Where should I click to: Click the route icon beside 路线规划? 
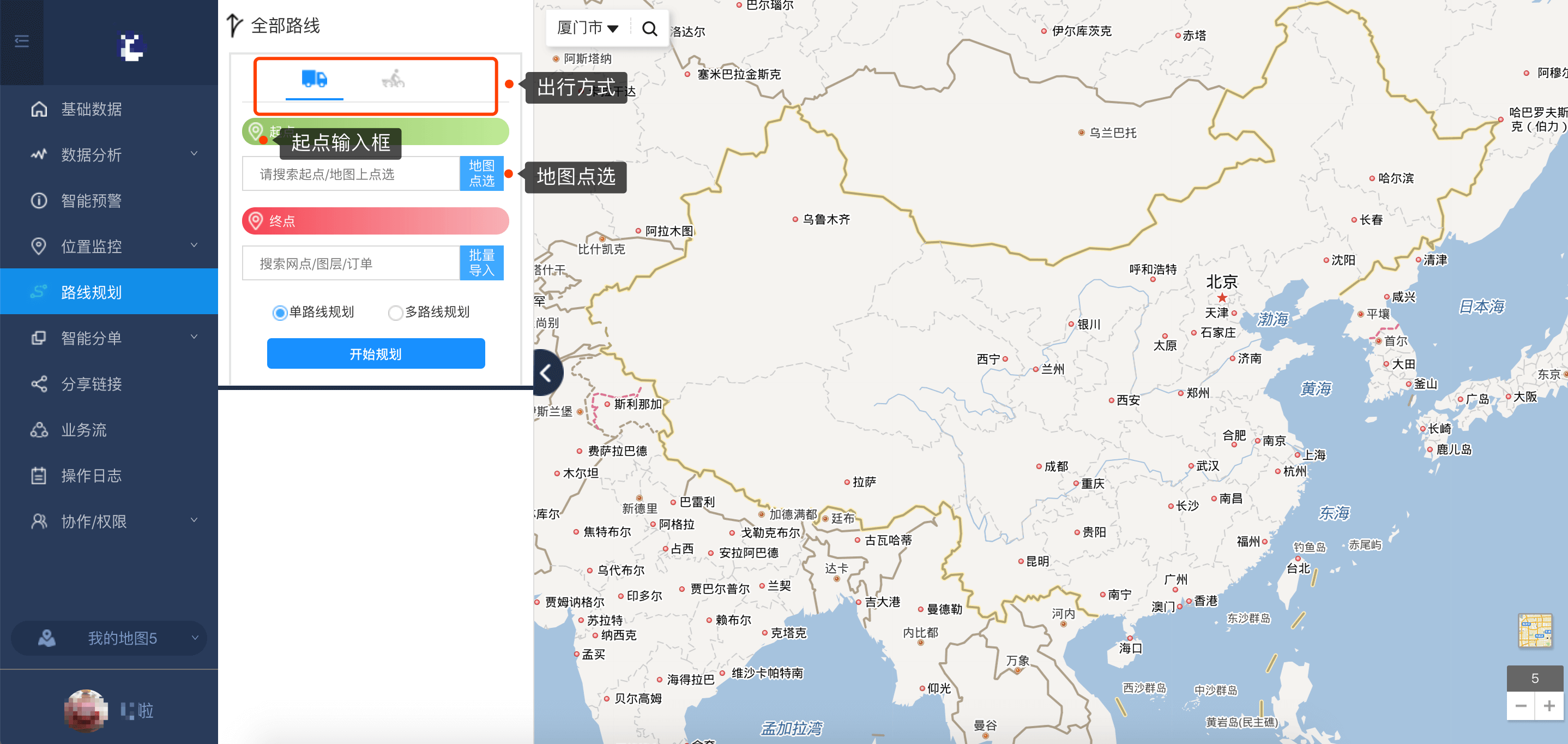point(39,292)
